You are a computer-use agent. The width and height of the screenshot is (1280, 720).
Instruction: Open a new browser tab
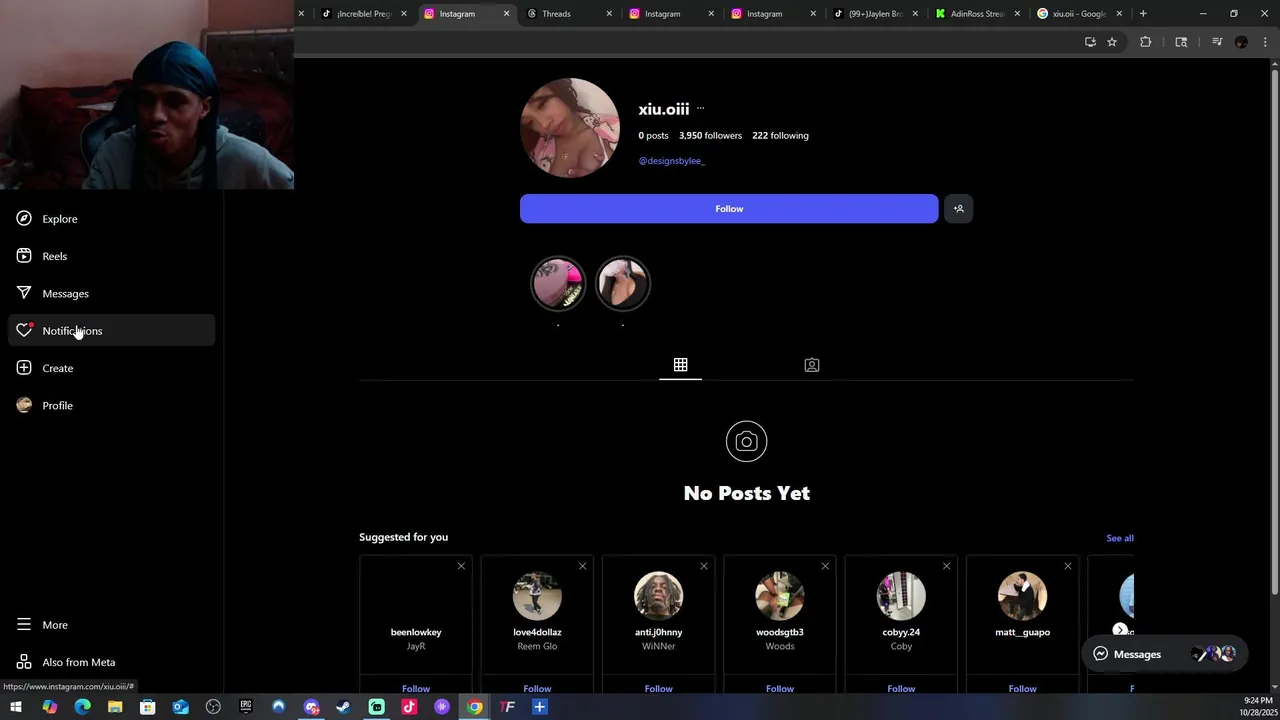click(1143, 14)
